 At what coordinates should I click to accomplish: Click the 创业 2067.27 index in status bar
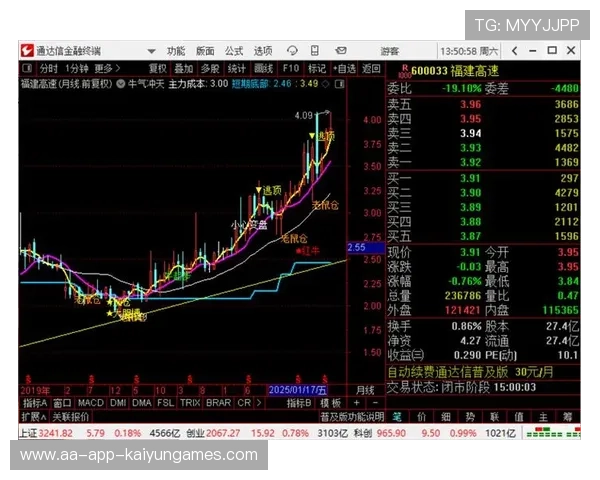(x=213, y=433)
